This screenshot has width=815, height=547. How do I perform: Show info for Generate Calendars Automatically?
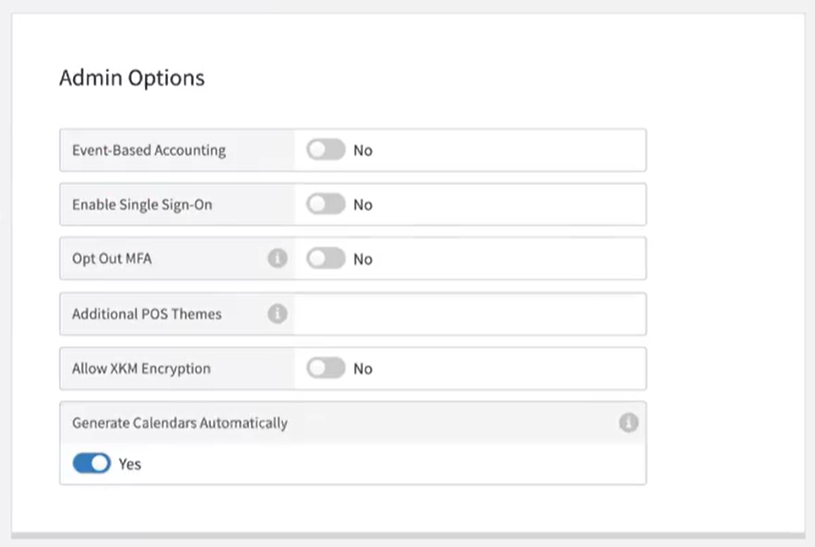click(628, 423)
